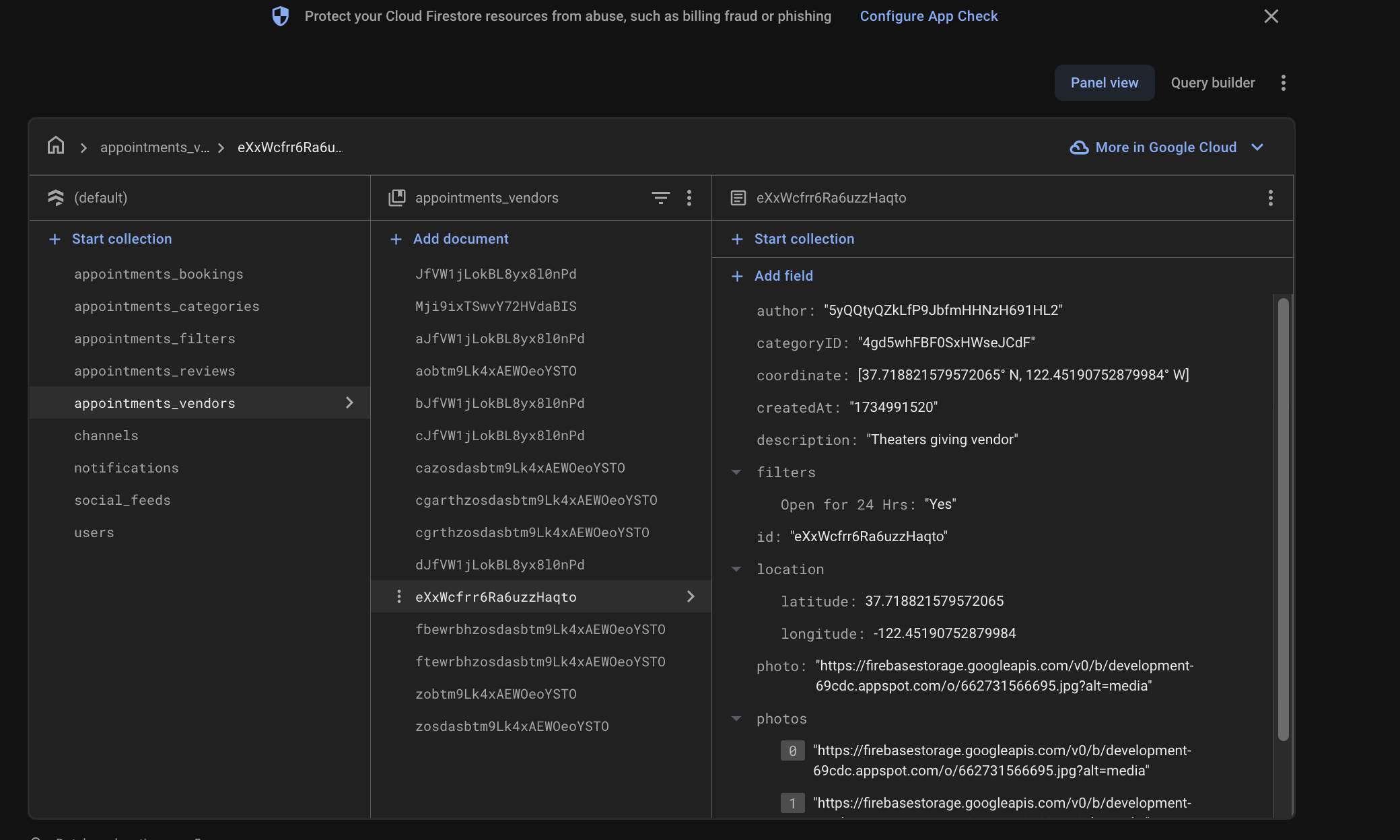Collapse the photos array field
1400x840 pixels.
click(x=736, y=719)
